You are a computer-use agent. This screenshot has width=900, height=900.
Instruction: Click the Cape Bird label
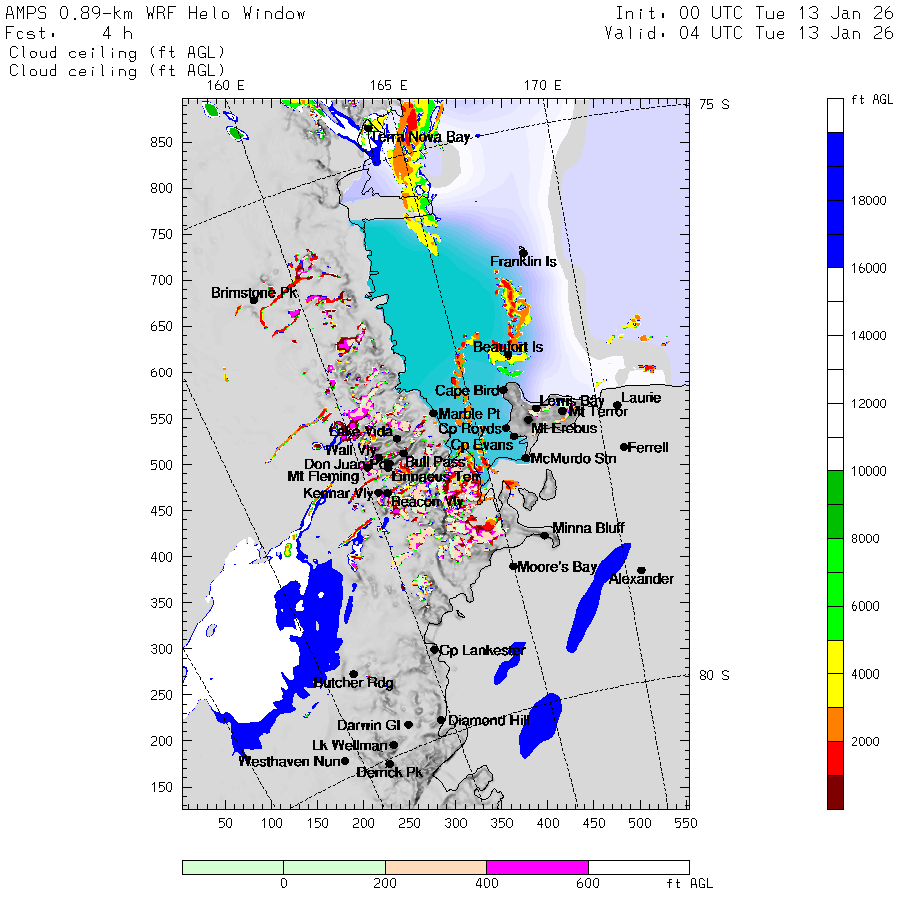coord(467,391)
